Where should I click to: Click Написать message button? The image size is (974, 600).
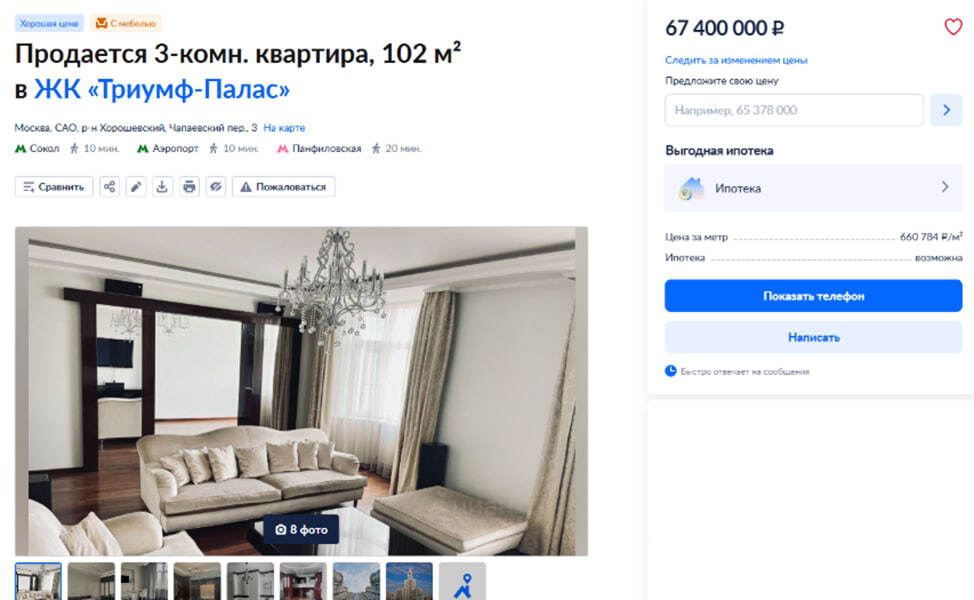[x=813, y=337]
